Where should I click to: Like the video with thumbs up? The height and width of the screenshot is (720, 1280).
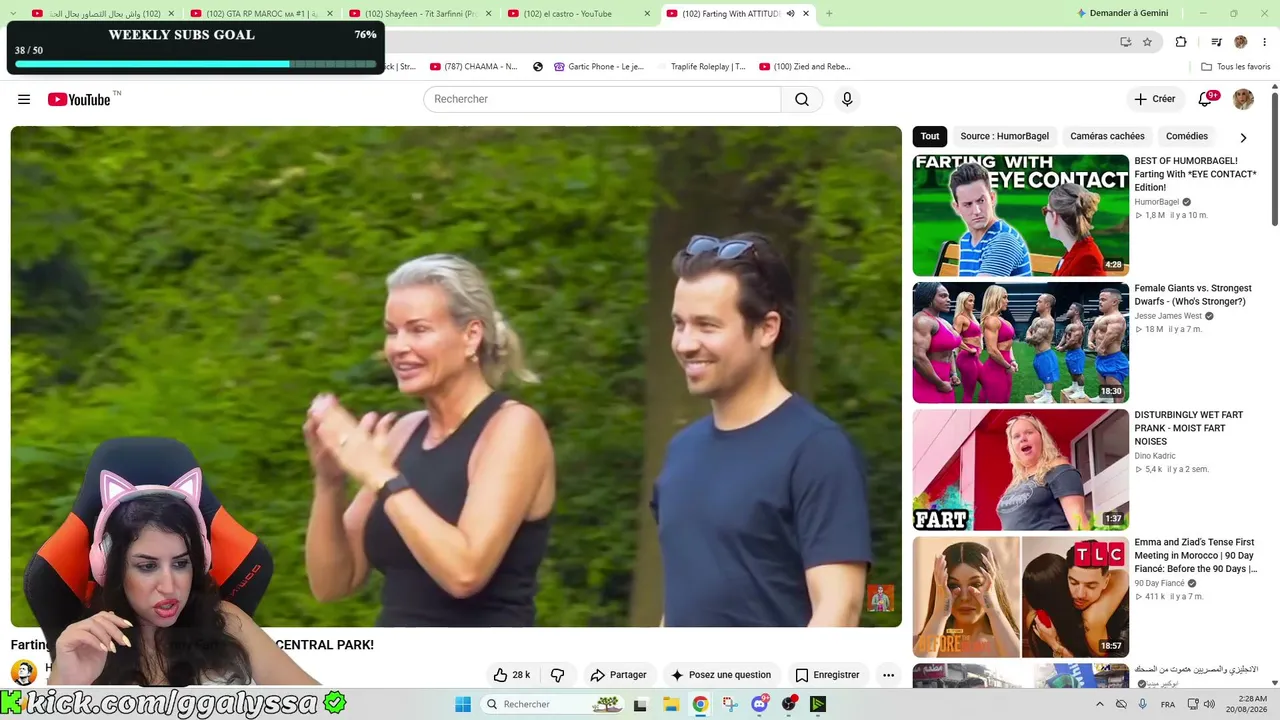pyautogui.click(x=512, y=675)
